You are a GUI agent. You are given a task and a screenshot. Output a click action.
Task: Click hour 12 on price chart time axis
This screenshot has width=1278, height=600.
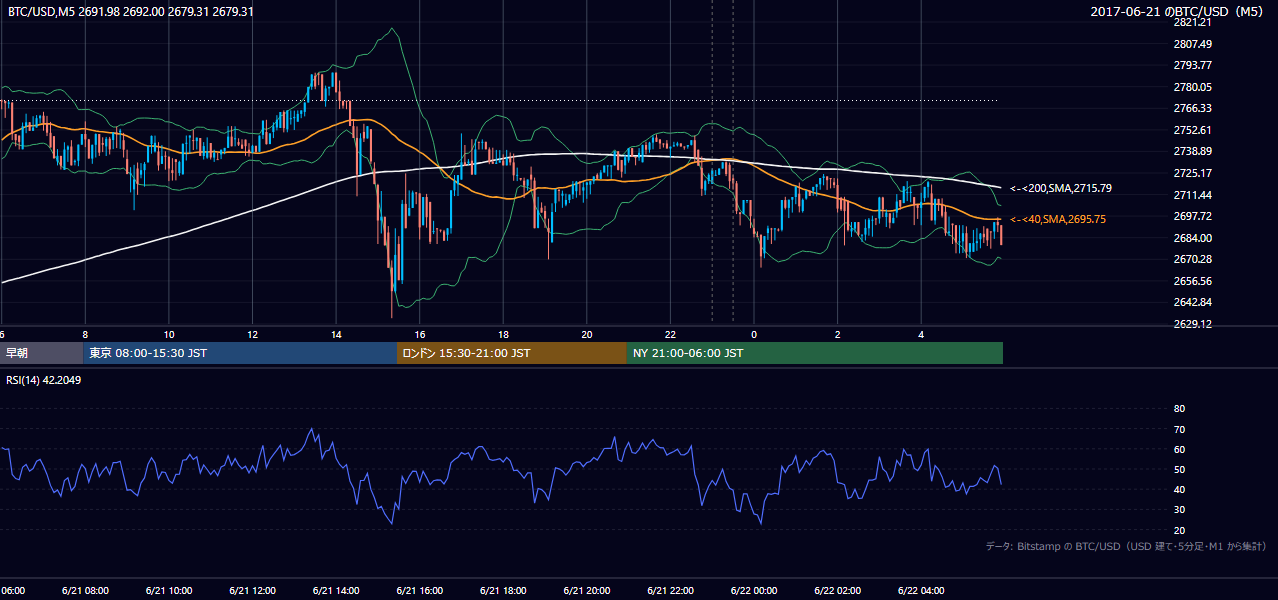(252, 334)
